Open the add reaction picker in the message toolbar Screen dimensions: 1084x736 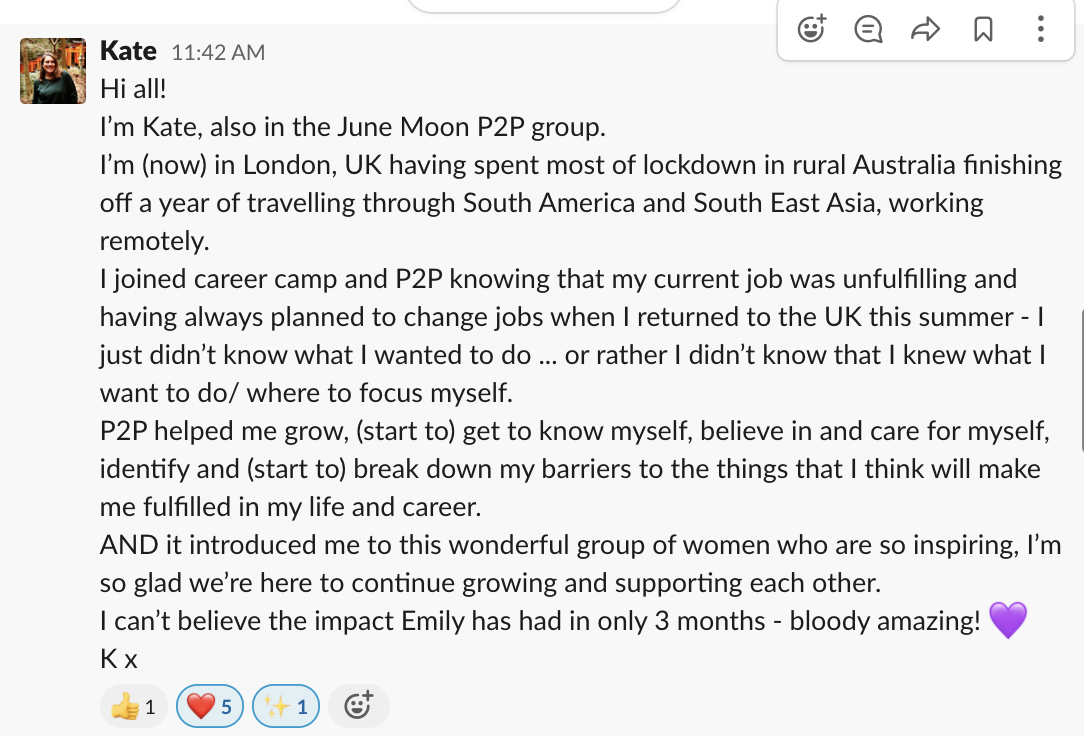tap(812, 29)
